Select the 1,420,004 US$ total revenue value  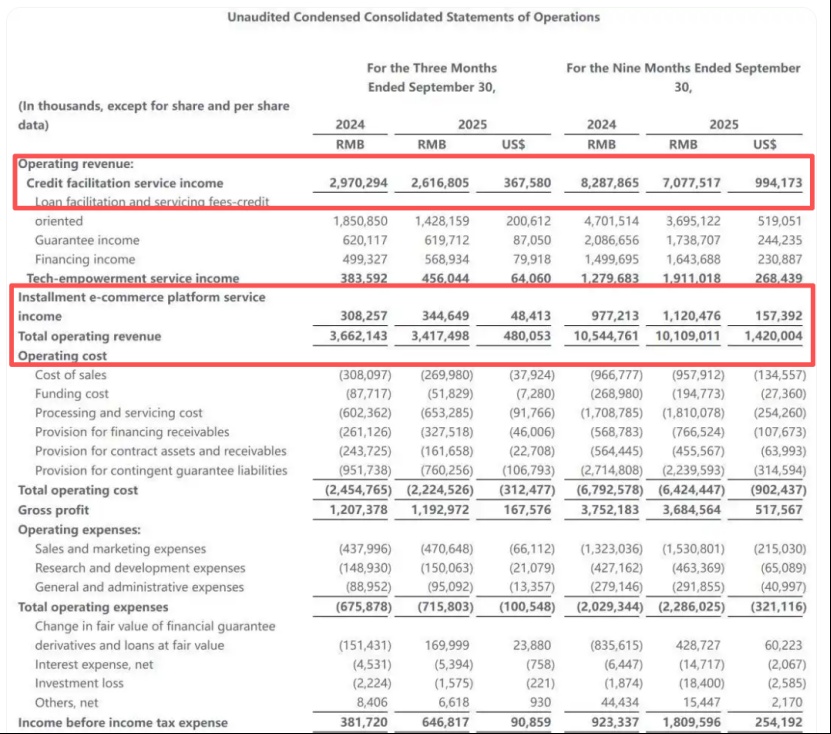coord(774,336)
